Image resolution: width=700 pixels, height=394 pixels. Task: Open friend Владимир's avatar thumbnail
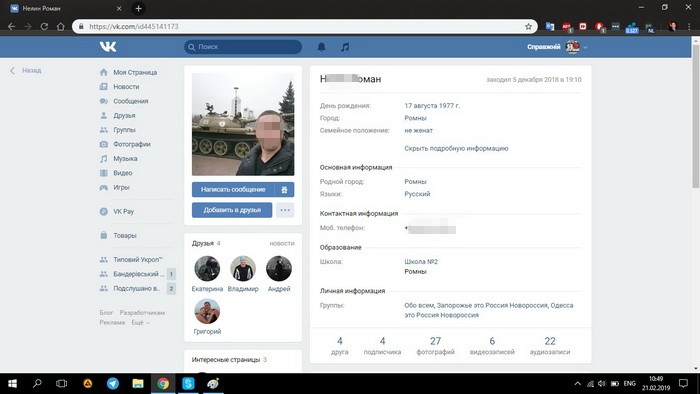(243, 269)
